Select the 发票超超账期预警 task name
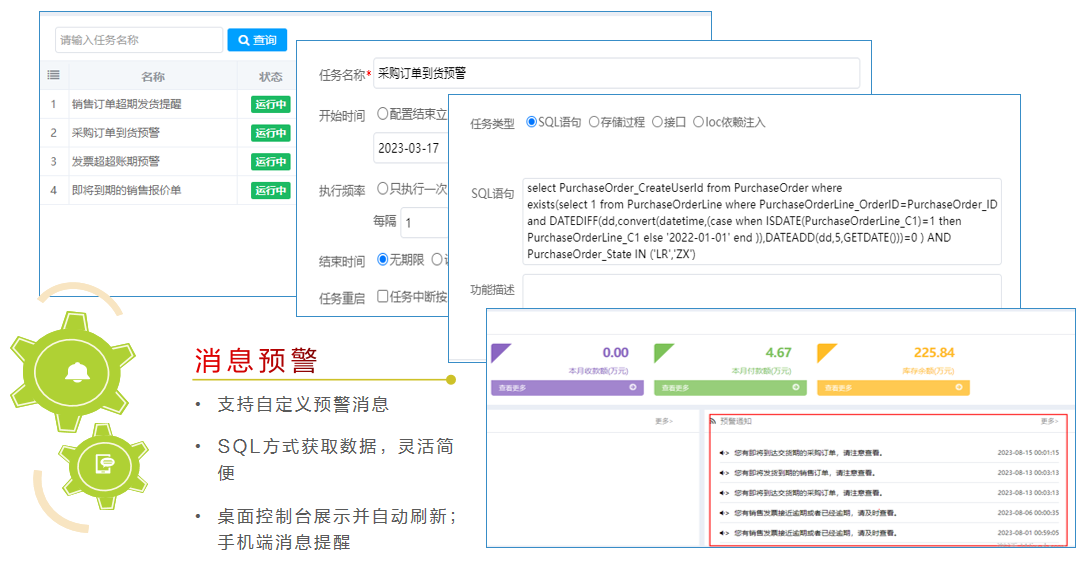Screen dimensions: 1086x588 [116, 161]
